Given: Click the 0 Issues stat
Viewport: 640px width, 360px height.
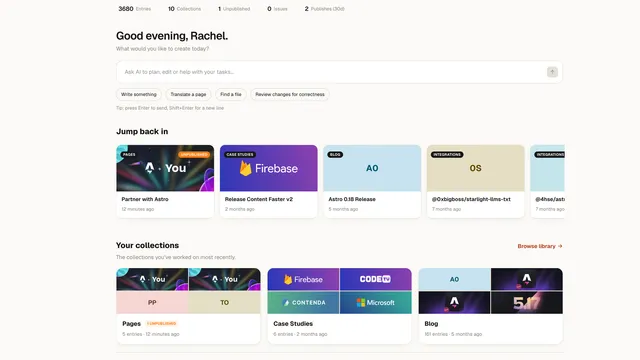Looking at the screenshot, I should 277,9.
